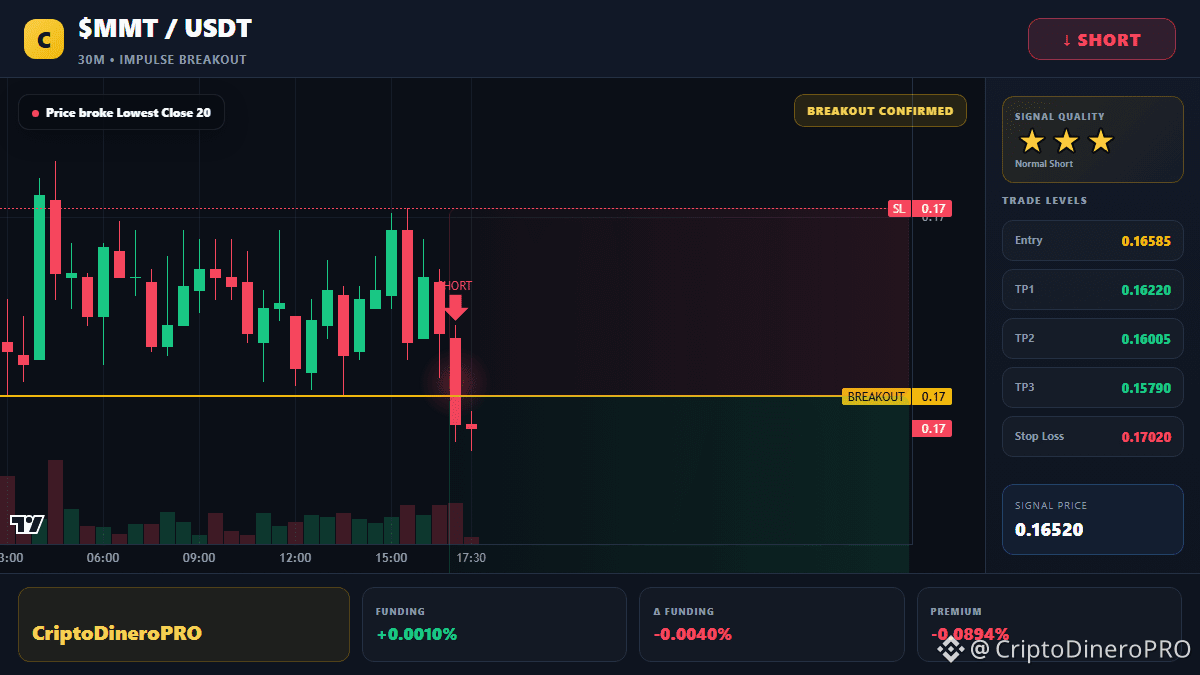Click the Normal Short quality label

(x=1044, y=164)
